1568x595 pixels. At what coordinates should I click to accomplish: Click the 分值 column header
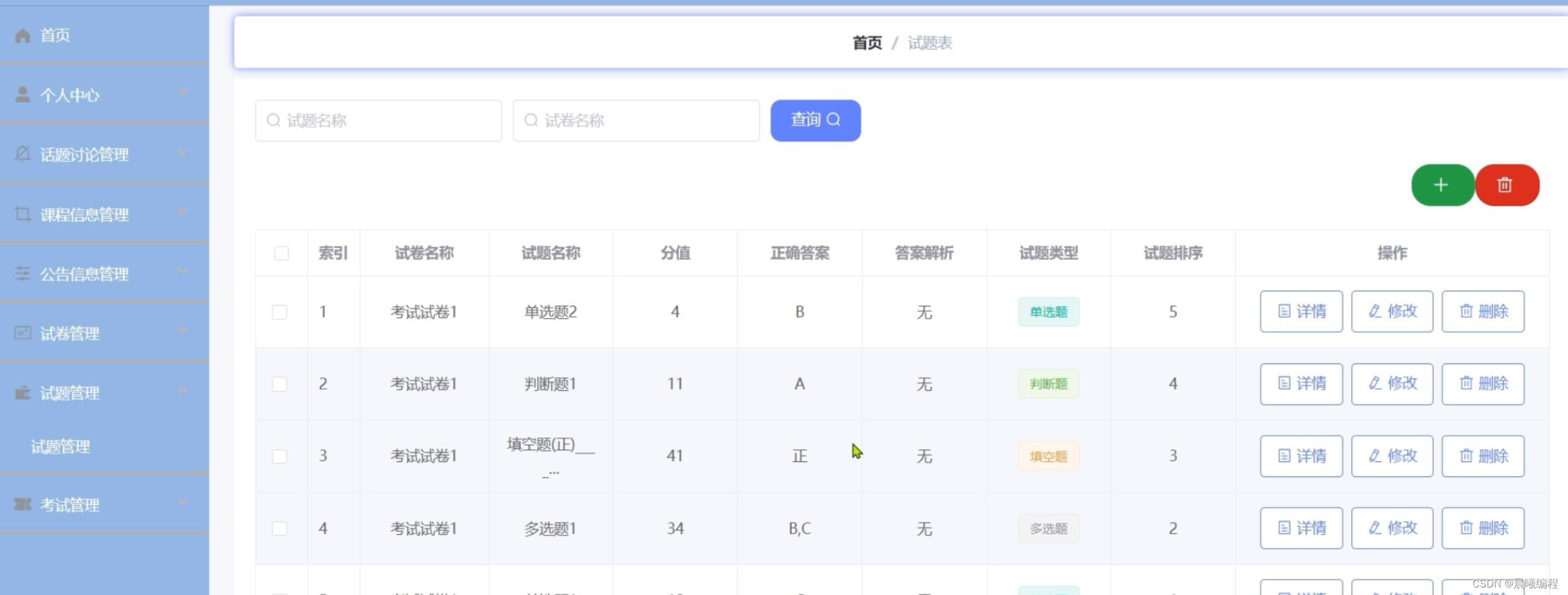[x=675, y=253]
